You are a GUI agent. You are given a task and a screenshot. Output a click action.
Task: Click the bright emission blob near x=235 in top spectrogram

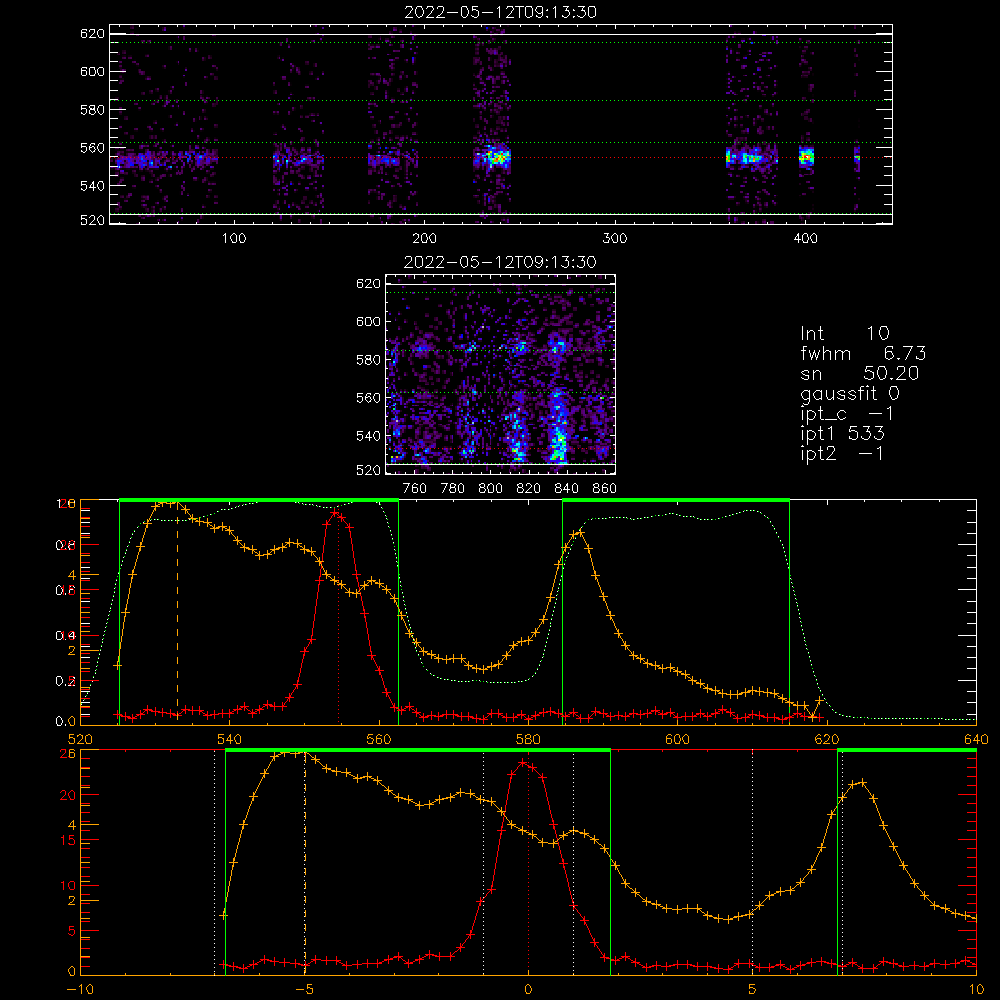[x=496, y=156]
